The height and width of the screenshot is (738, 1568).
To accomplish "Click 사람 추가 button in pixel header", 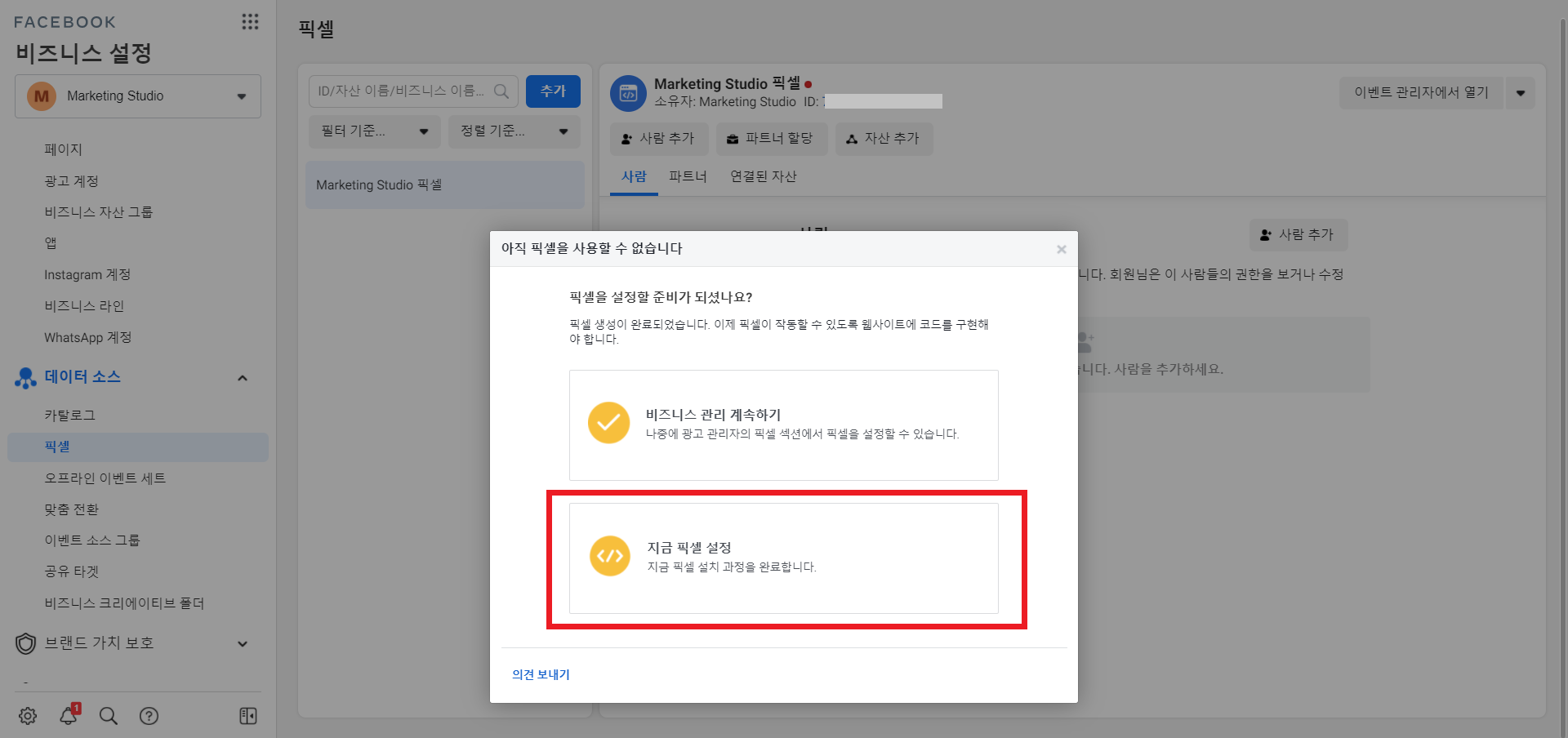I will click(x=658, y=139).
